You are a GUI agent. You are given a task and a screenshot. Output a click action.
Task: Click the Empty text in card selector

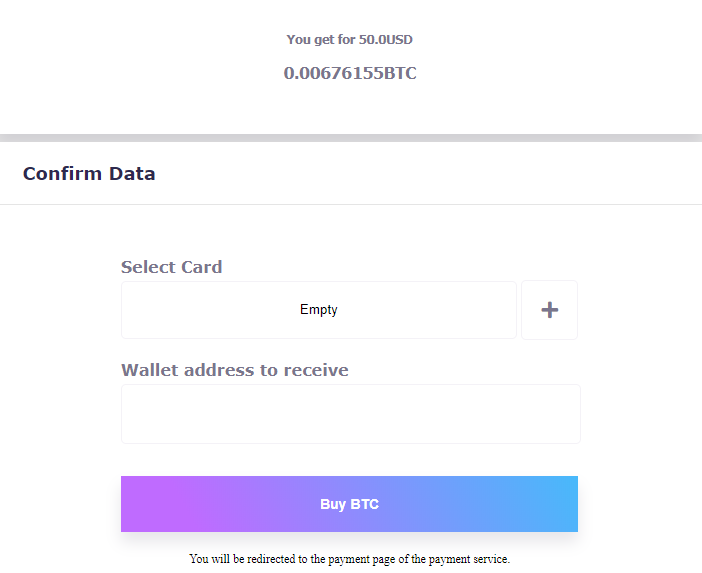pyautogui.click(x=319, y=310)
